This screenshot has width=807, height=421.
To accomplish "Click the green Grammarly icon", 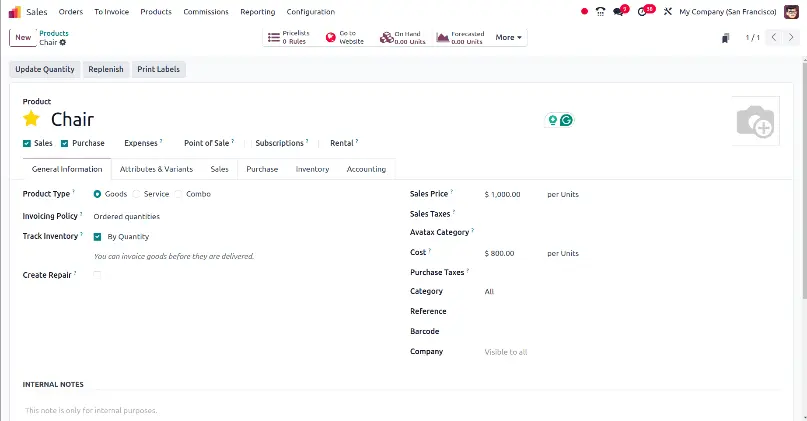I will tap(566, 120).
